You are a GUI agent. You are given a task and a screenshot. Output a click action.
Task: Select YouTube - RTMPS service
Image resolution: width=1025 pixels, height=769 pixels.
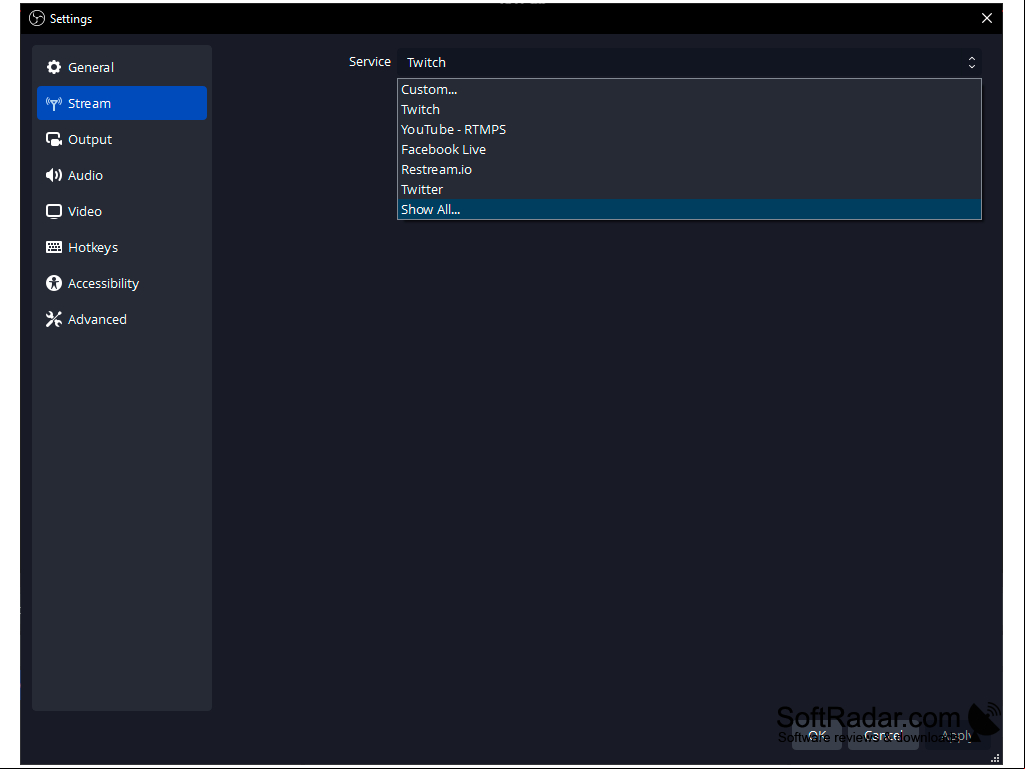coord(689,129)
